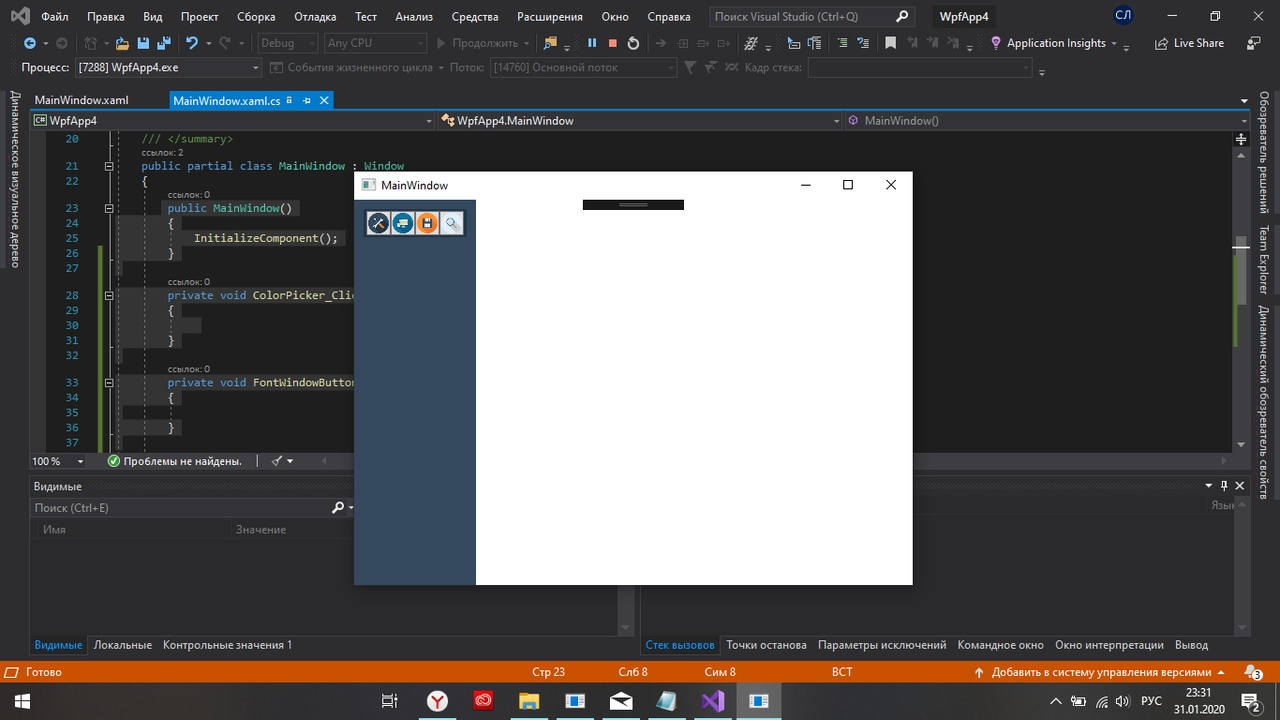This screenshot has height=720, width=1280.
Task: Open the Debug configuration dropdown
Action: (x=286, y=43)
